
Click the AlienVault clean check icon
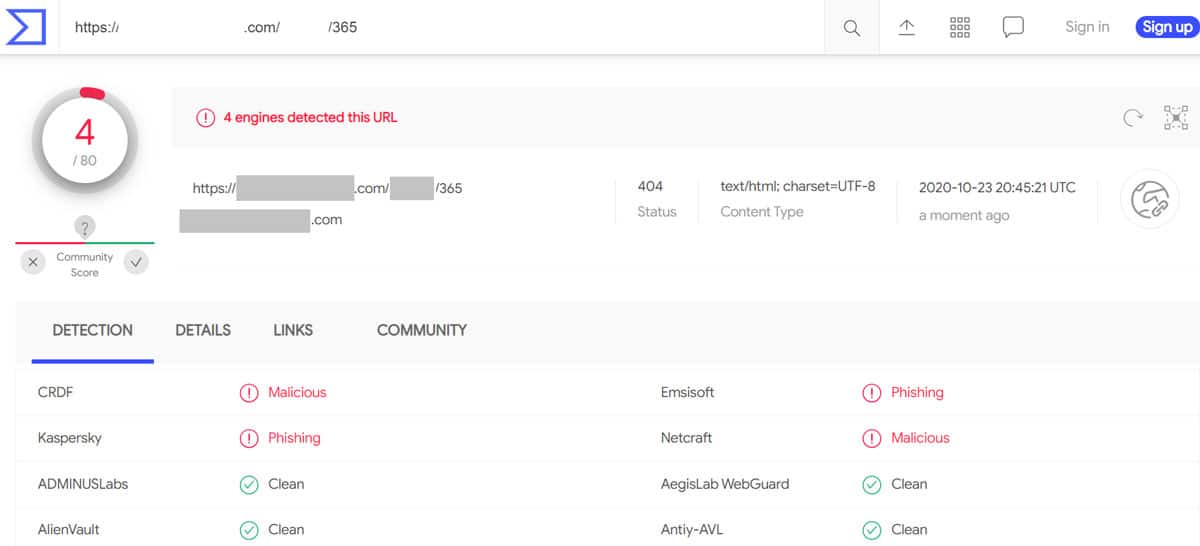[x=249, y=530]
